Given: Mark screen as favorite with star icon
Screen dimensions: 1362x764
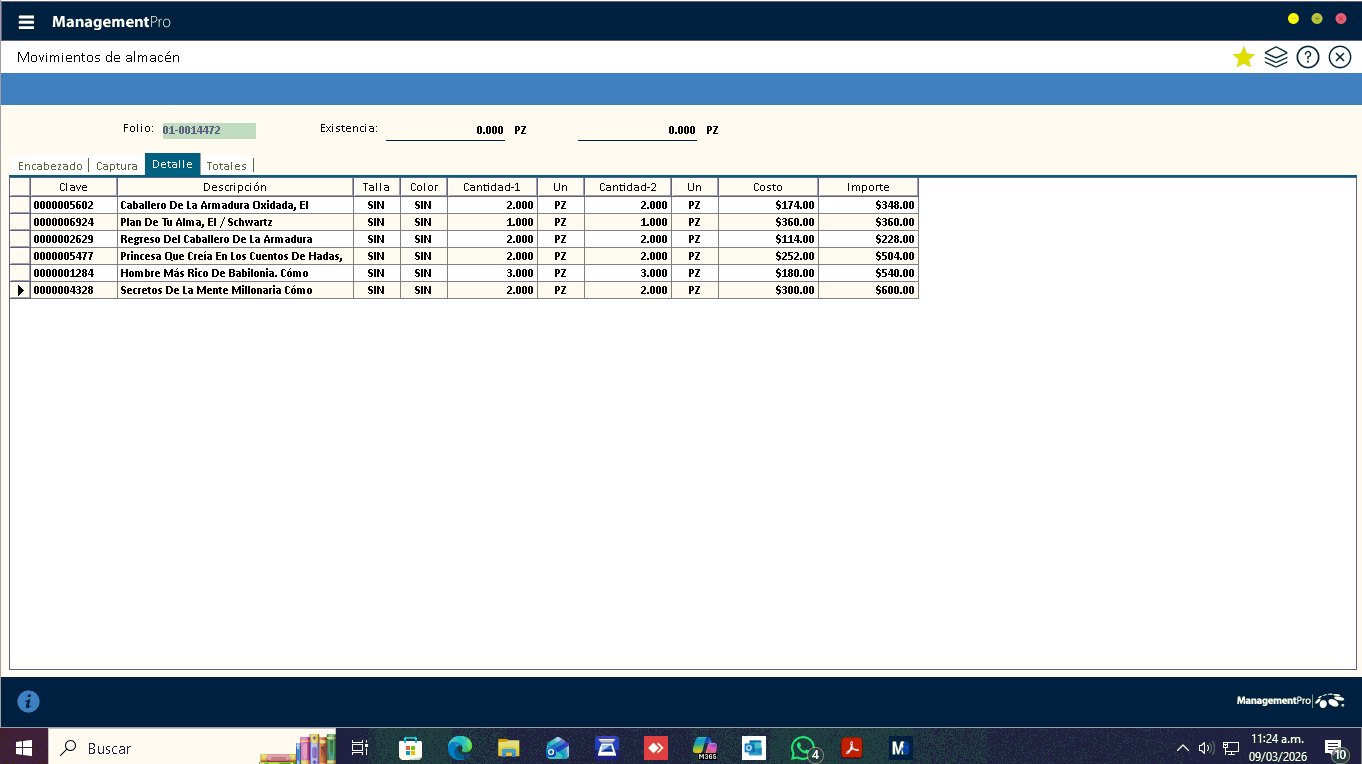Looking at the screenshot, I should pyautogui.click(x=1243, y=57).
